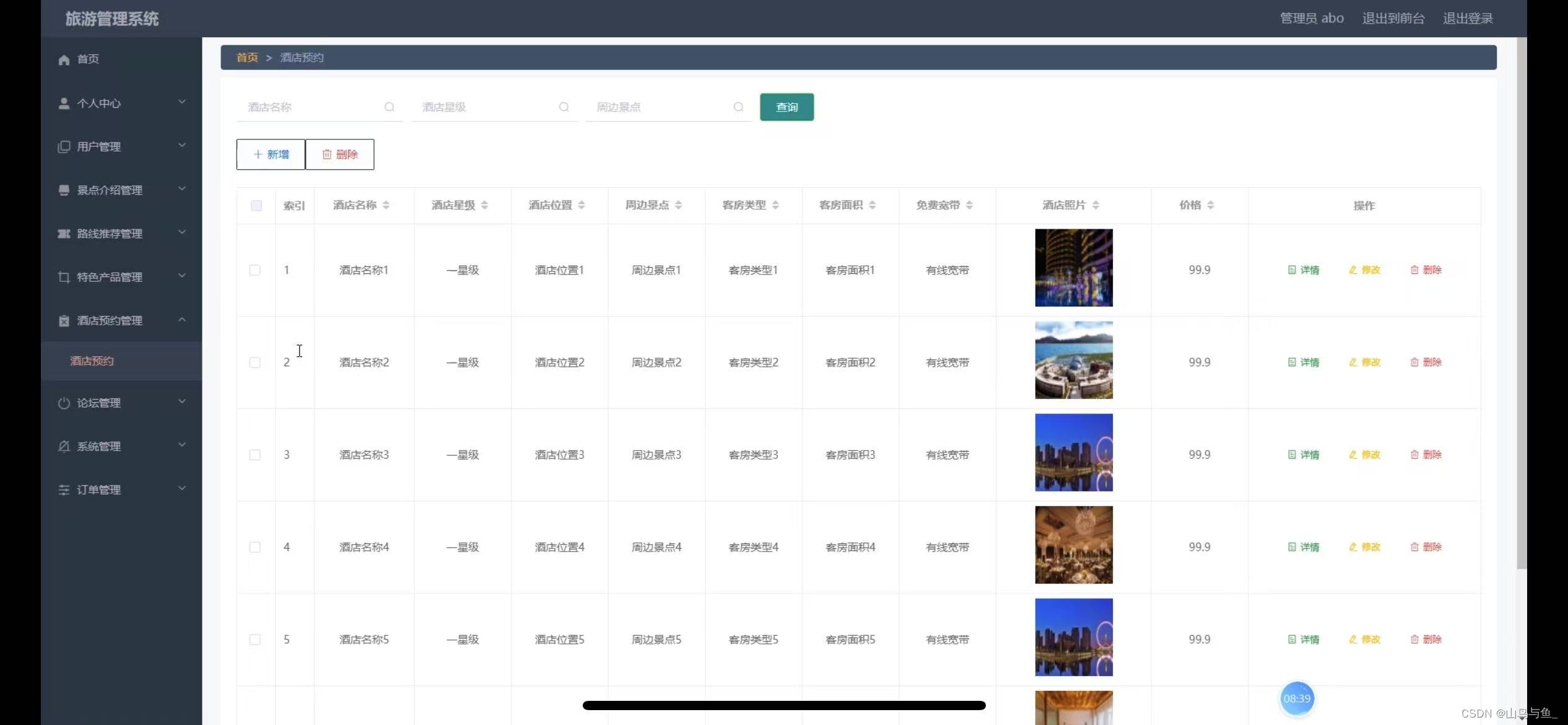Viewport: 1568px width, 725px height.
Task: Check the checkbox for 酒店名称2 row
Action: pyautogui.click(x=255, y=362)
